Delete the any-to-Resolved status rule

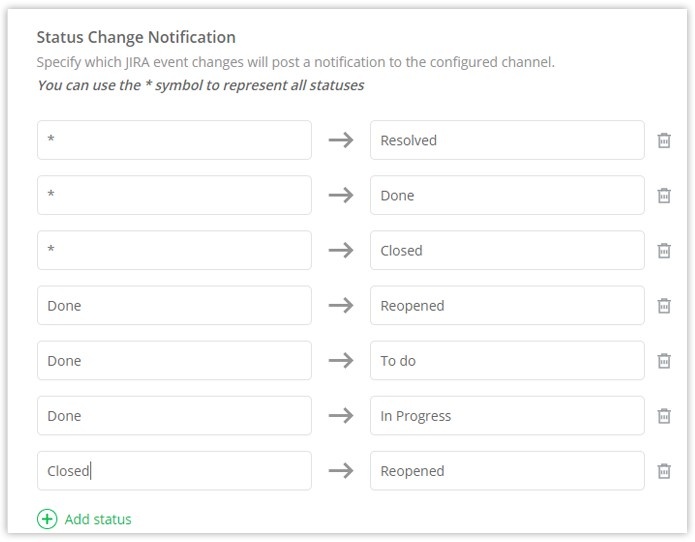click(664, 140)
